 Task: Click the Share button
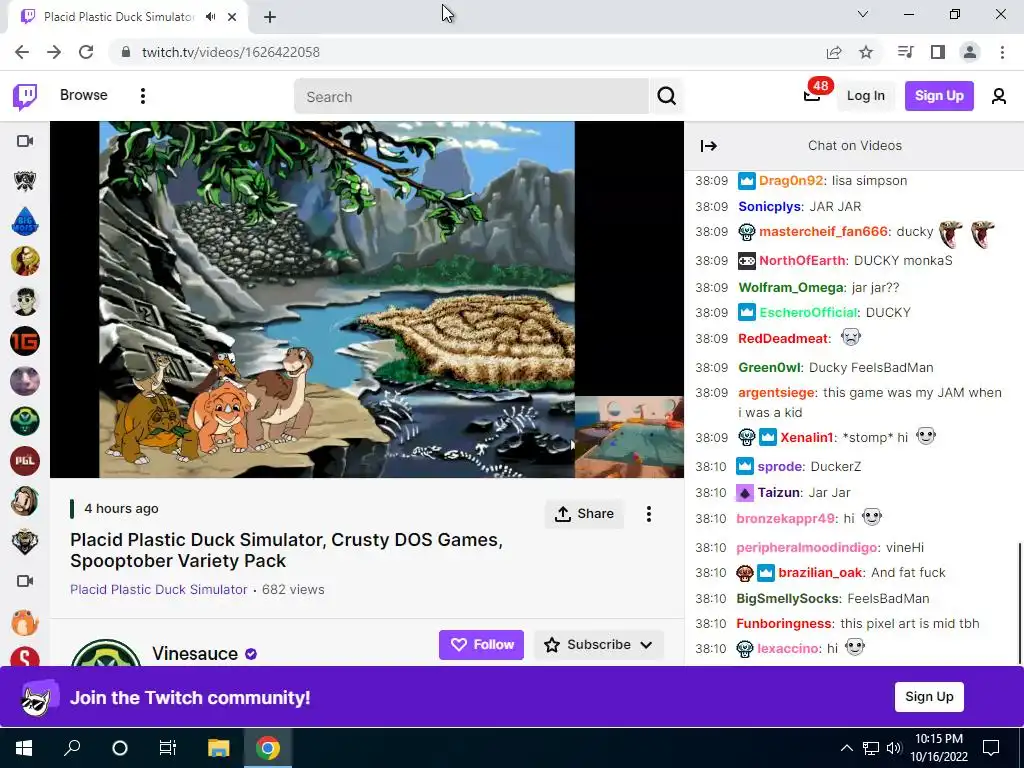point(584,514)
